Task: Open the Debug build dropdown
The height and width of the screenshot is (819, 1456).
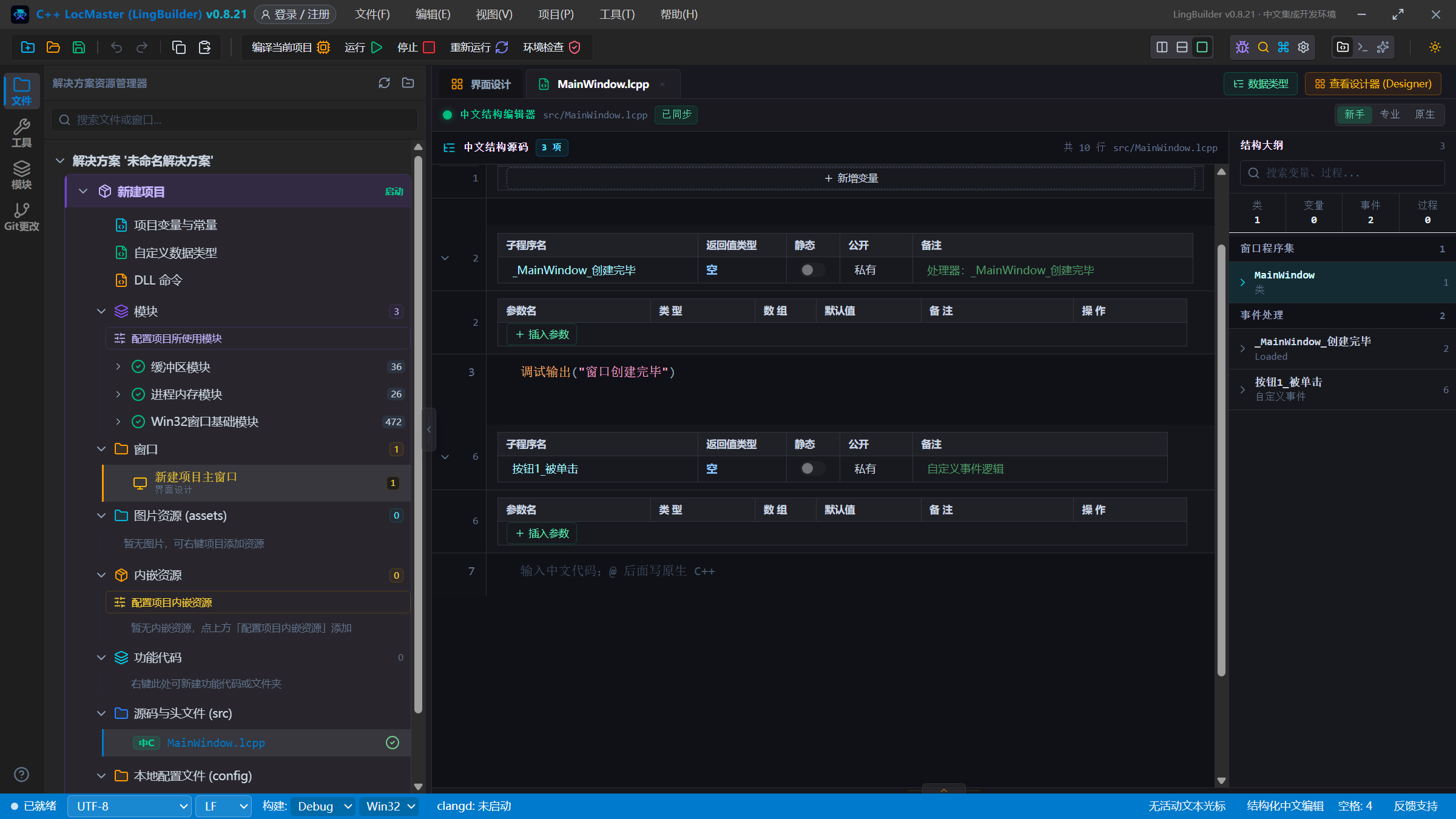Action: tap(324, 806)
